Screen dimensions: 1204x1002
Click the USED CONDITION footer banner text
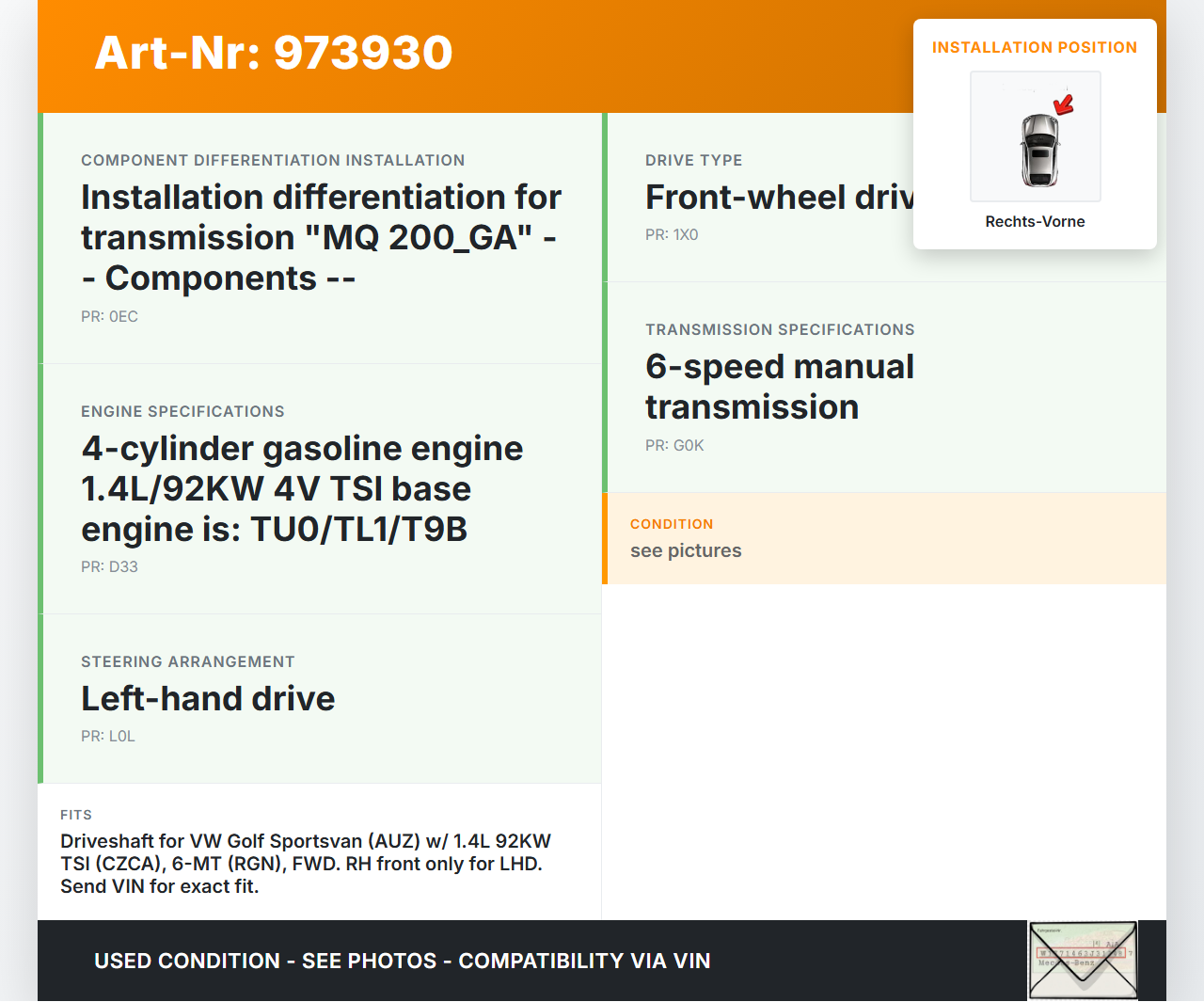click(x=402, y=961)
